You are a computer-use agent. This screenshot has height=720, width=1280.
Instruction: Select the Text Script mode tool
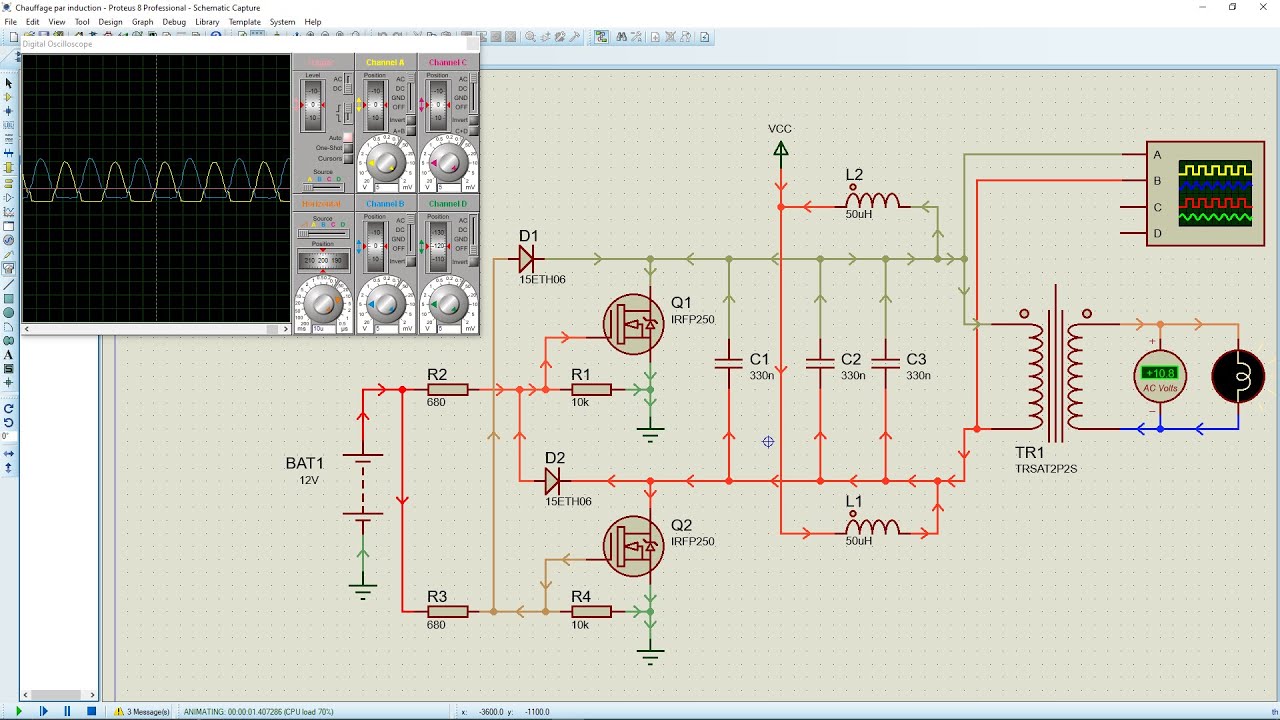9,139
